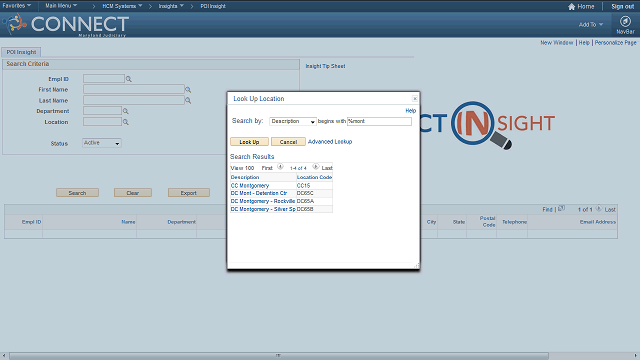Cancel the location lookup
This screenshot has width=640, height=360.
pyautogui.click(x=288, y=142)
